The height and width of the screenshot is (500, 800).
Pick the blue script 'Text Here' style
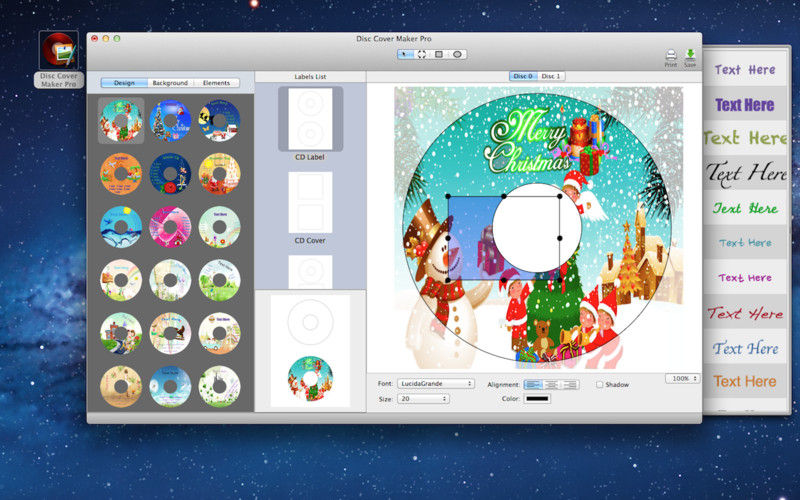pos(745,348)
